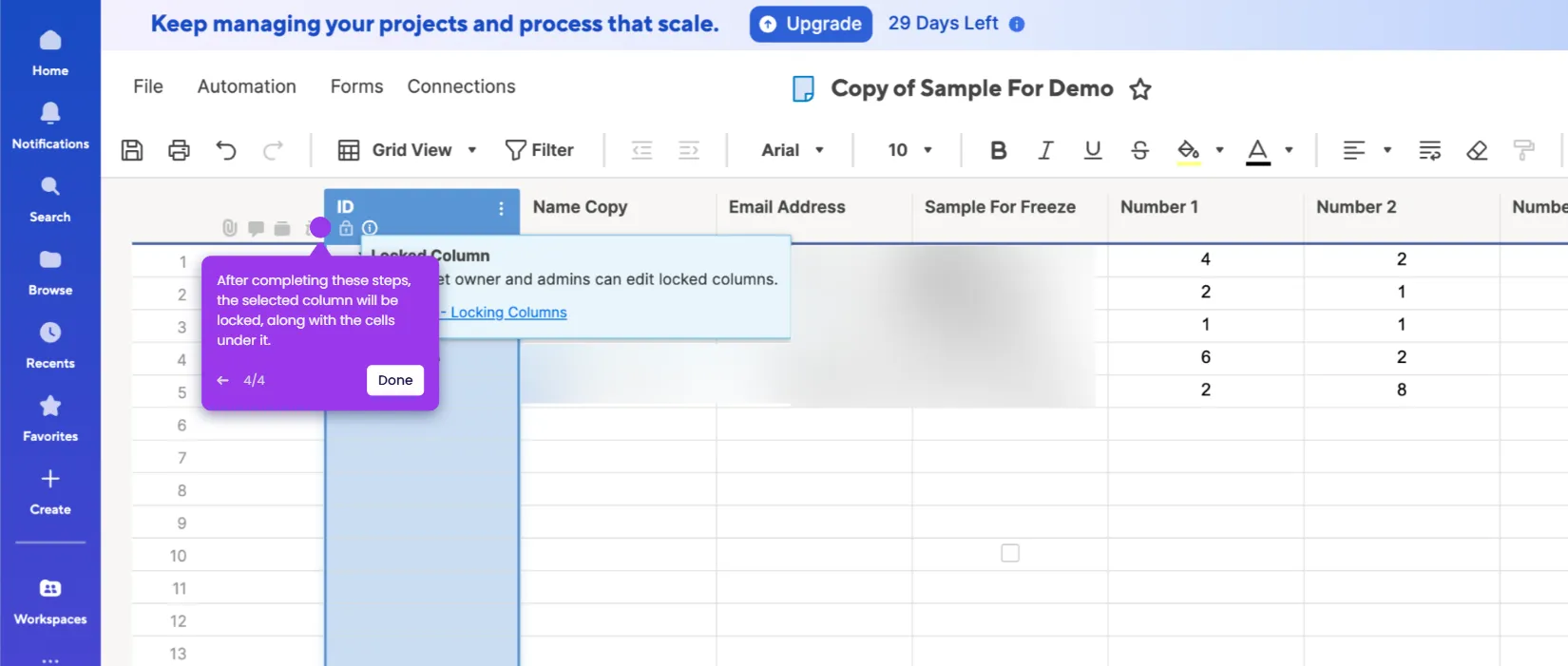
Task: Open the File menu
Action: pos(148,86)
